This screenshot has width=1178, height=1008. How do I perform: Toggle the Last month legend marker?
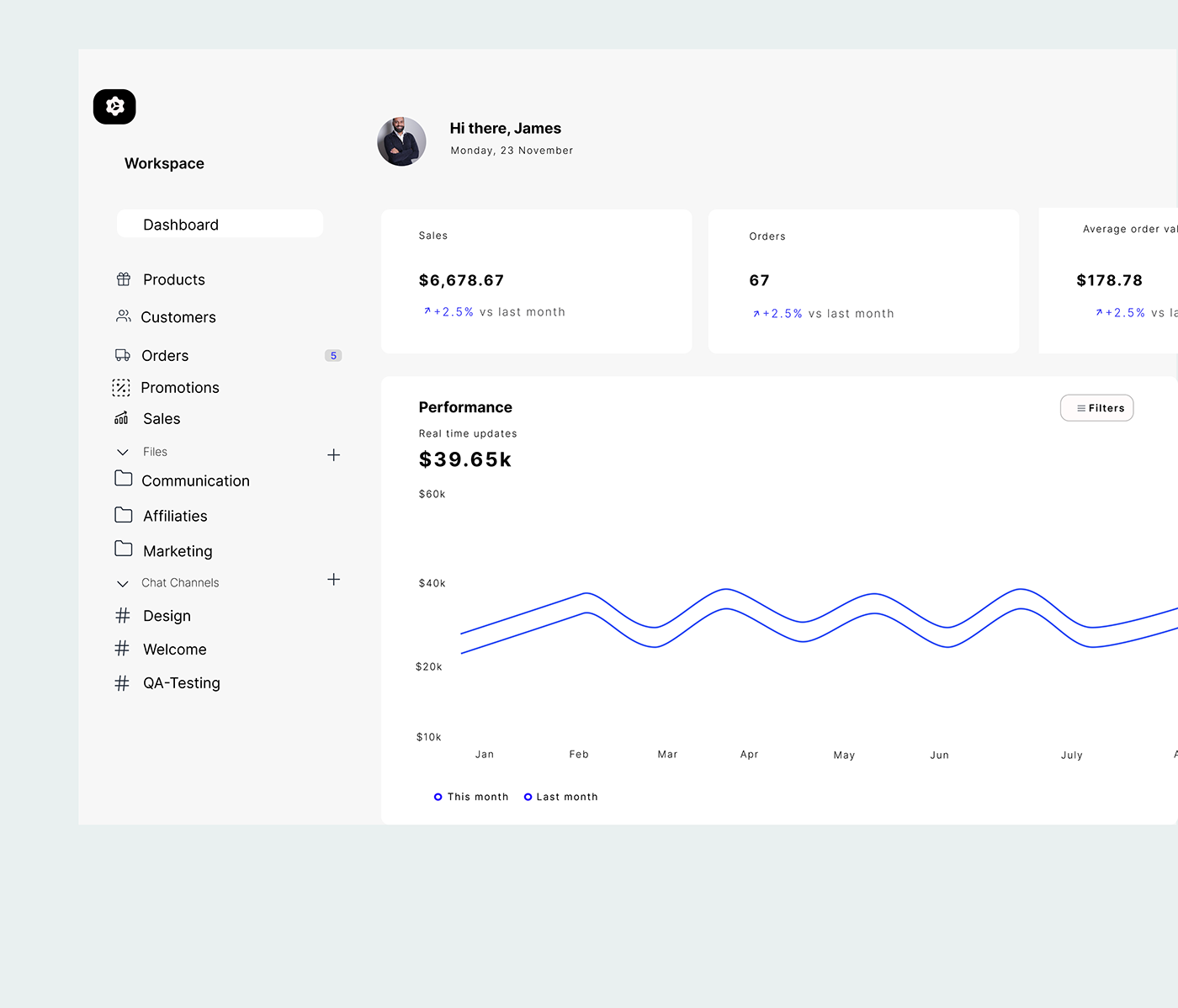(x=528, y=797)
